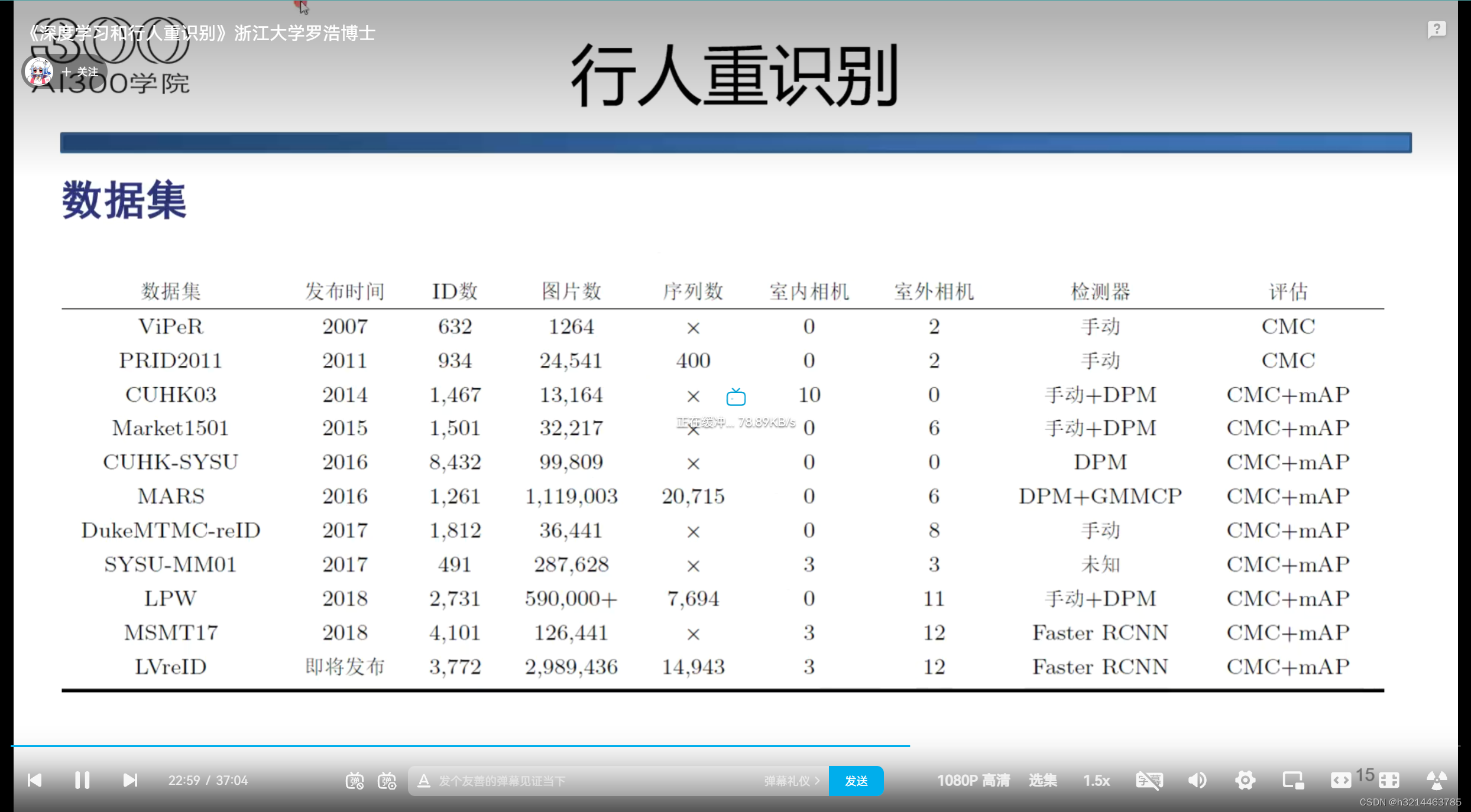Skip to the previous video
The width and height of the screenshot is (1471, 812).
tap(35, 780)
